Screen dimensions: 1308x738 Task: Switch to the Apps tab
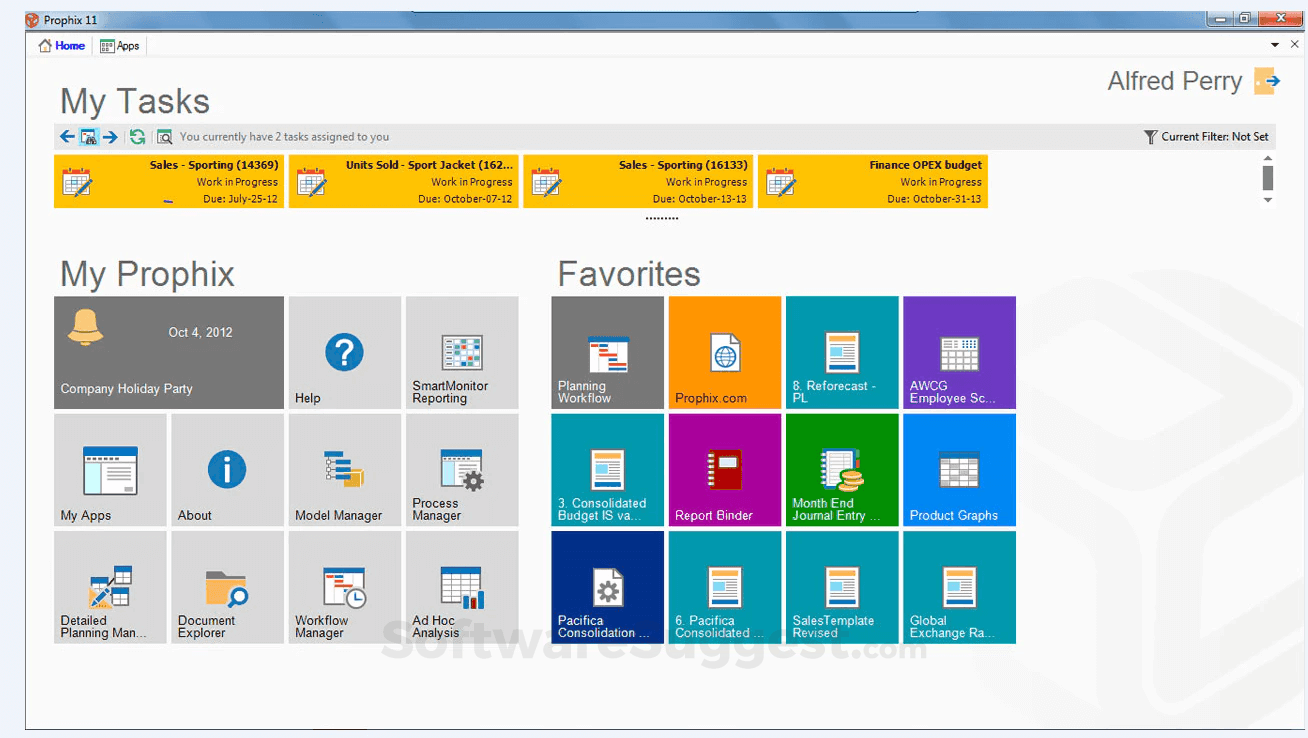click(x=119, y=44)
